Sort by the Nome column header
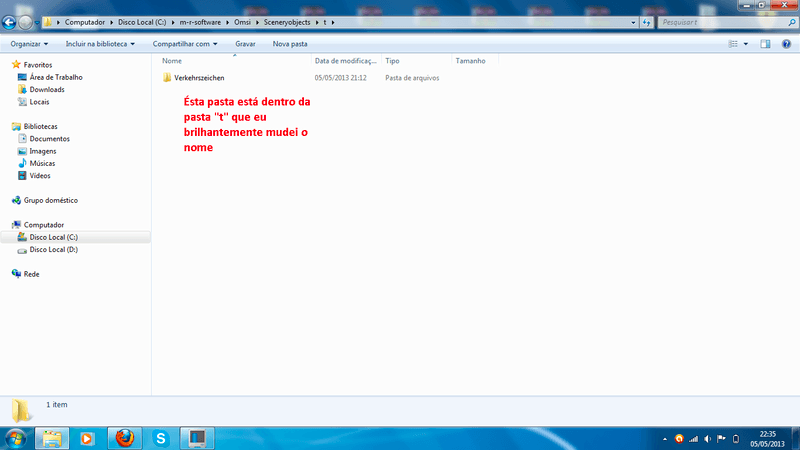Image resolution: width=800 pixels, height=450 pixels. (x=172, y=61)
